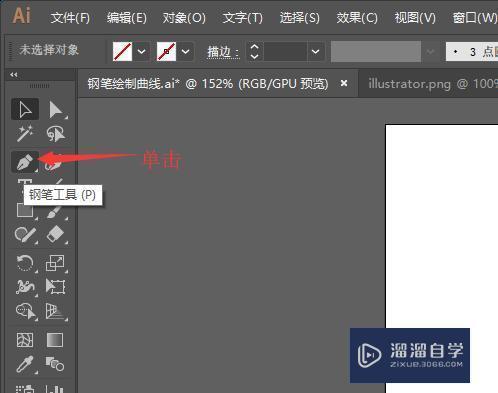Select the Shaper tool
Screen dimensions: 498x393
25,235
